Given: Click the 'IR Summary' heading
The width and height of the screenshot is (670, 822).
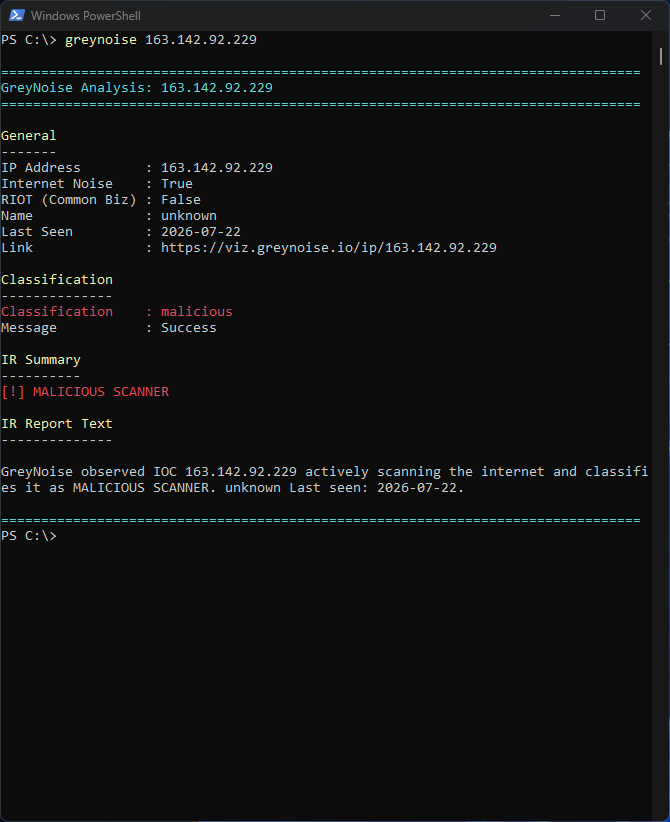Looking at the screenshot, I should coord(41,360).
